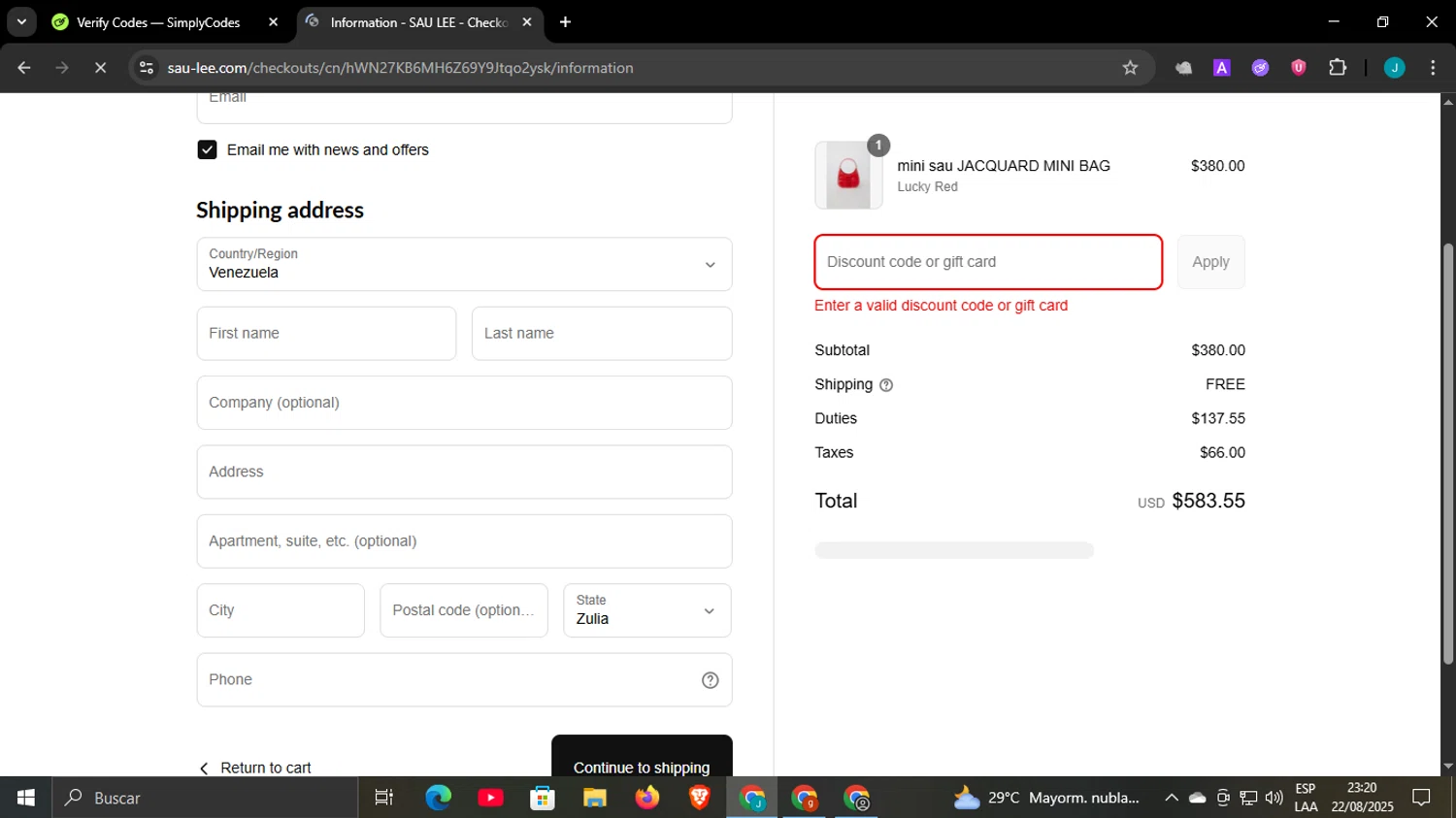Open the Country/Region dropdown showing Venezuela
The height and width of the screenshot is (818, 1456).
[x=464, y=264]
